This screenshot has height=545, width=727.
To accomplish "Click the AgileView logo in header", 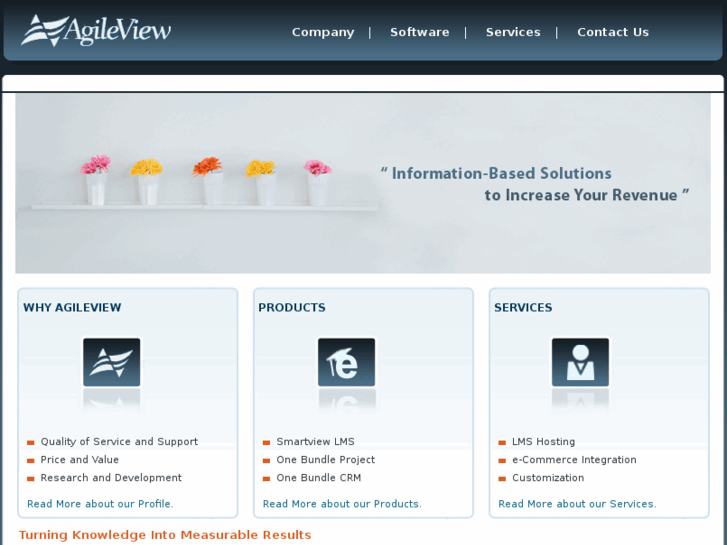I will pyautogui.click(x=96, y=31).
